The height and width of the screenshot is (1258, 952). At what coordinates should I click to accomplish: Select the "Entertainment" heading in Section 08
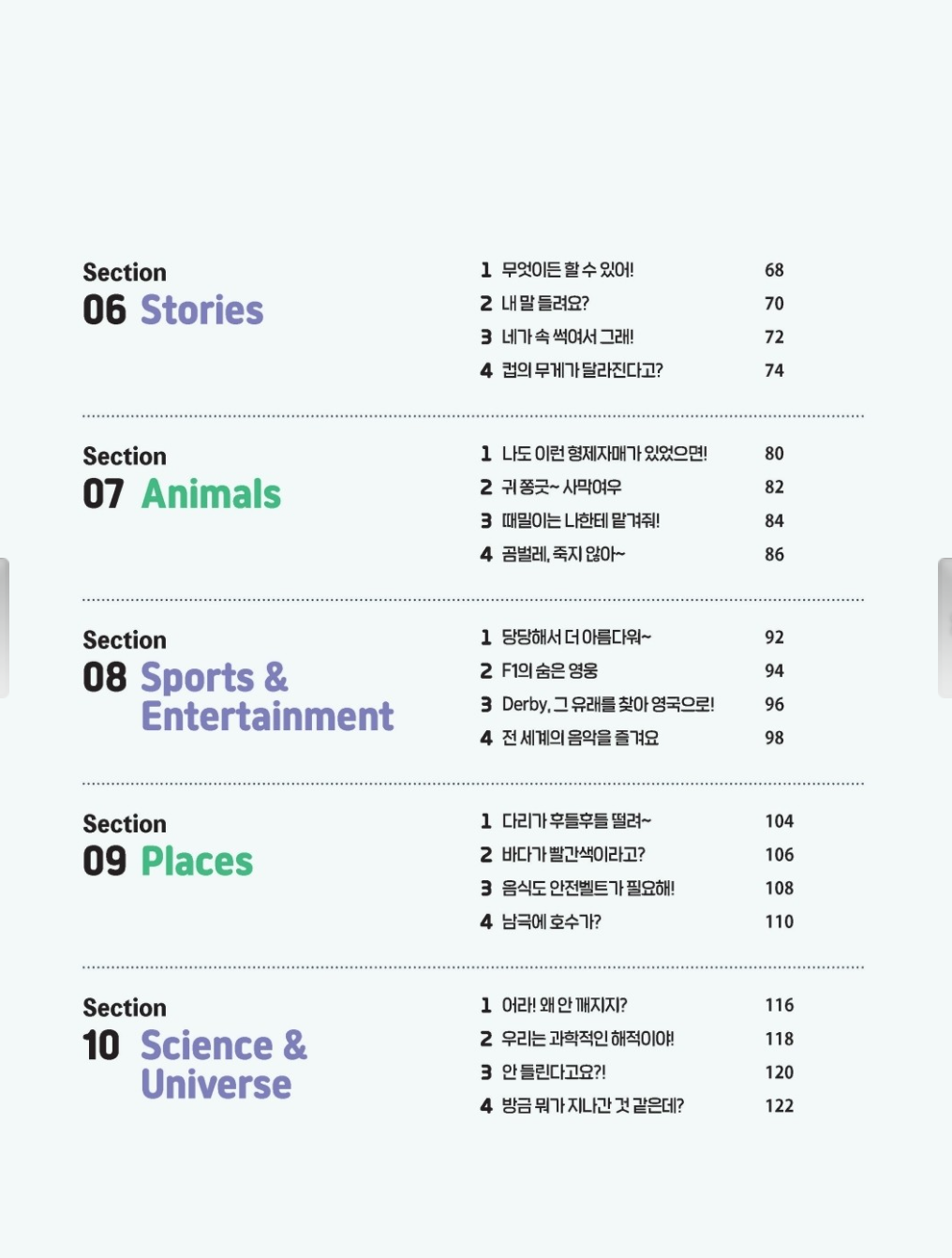[x=267, y=716]
